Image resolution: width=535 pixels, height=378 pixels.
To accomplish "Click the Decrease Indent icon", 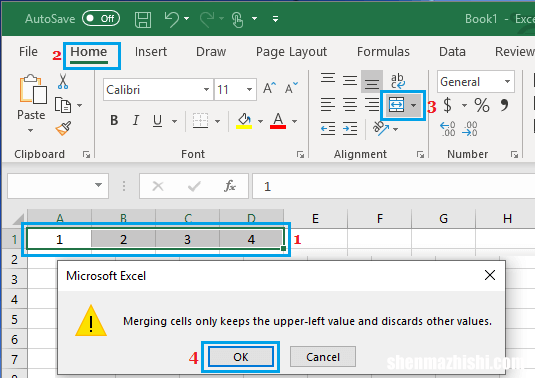I will (x=328, y=129).
